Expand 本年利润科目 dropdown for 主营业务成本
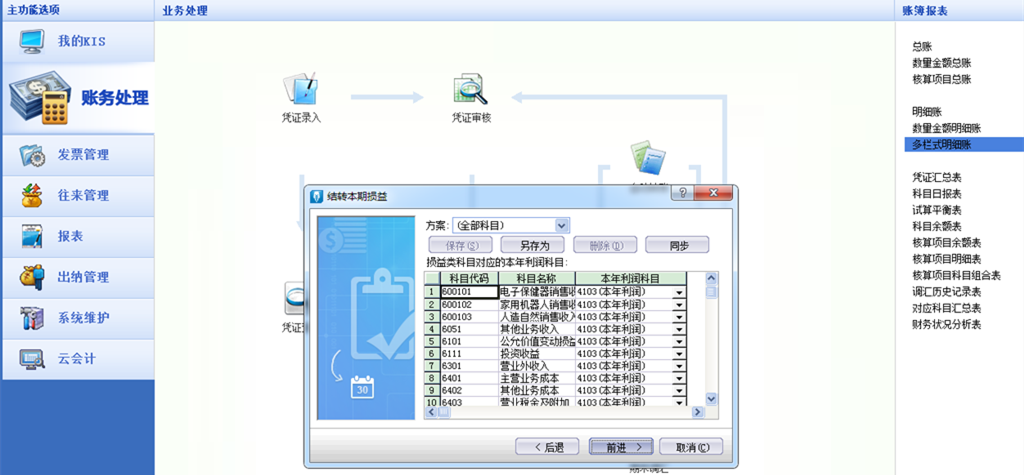 pos(679,378)
